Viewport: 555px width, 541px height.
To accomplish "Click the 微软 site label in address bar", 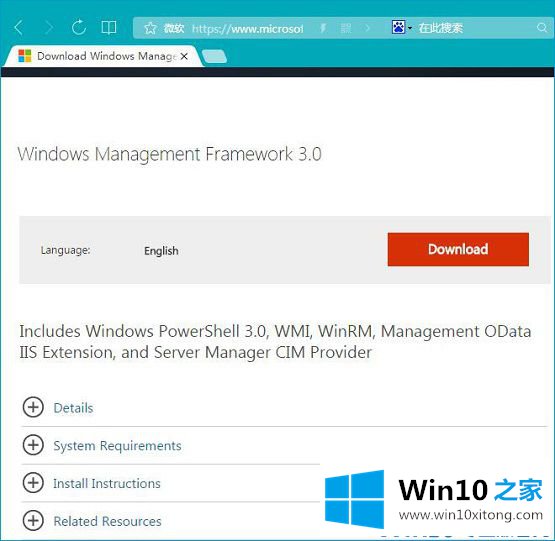I will point(174,28).
